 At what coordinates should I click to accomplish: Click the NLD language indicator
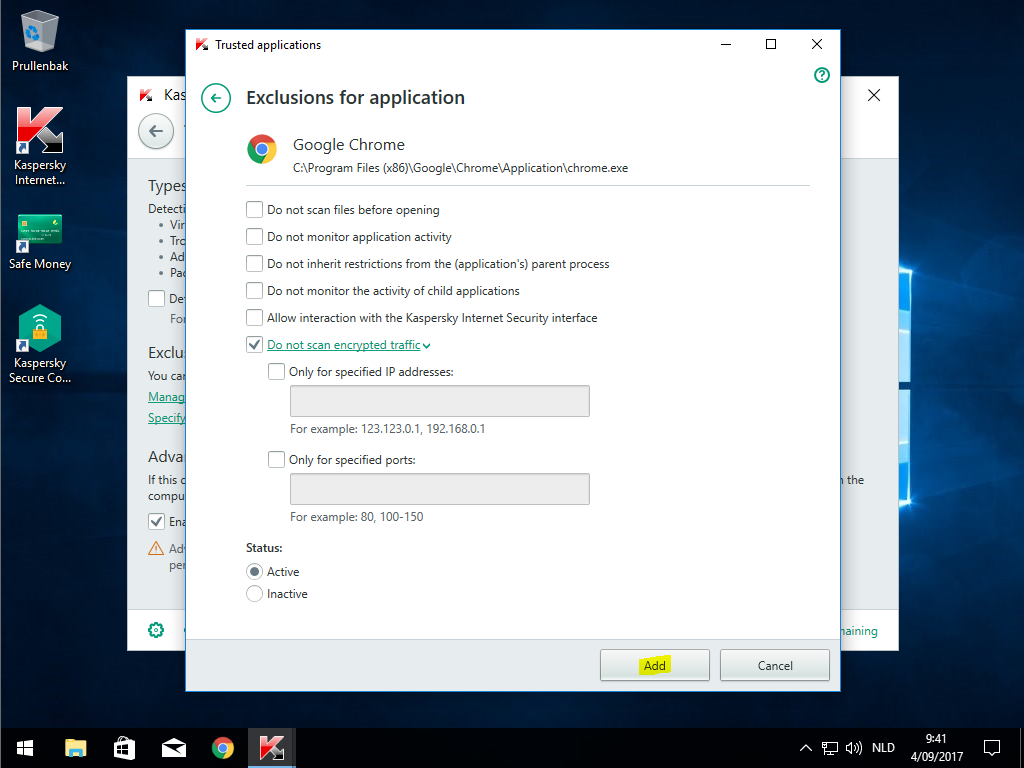tap(884, 748)
